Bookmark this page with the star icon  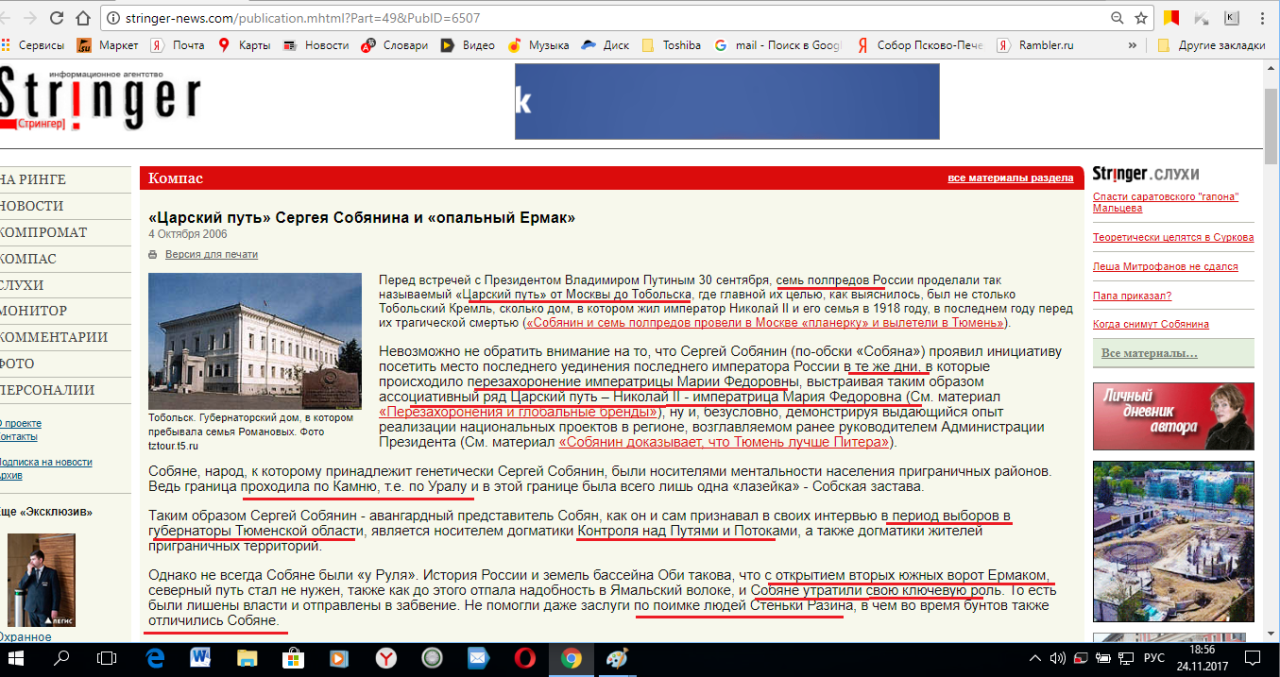[1141, 18]
